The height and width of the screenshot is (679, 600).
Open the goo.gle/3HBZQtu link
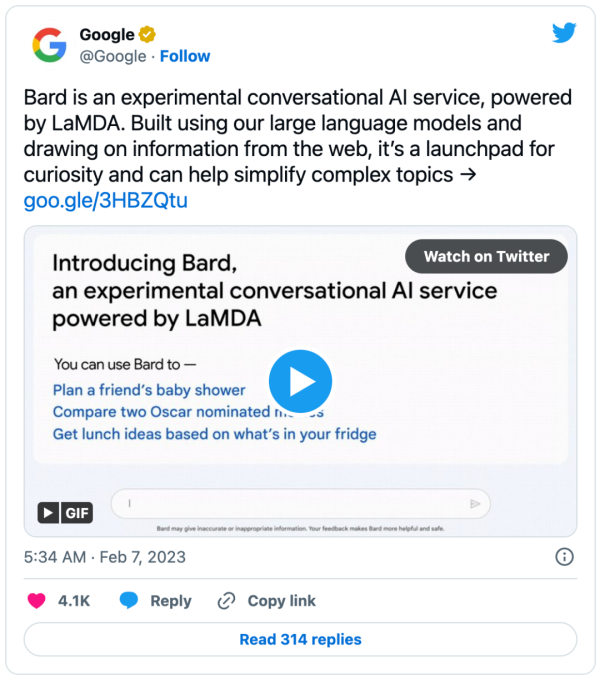(x=105, y=201)
